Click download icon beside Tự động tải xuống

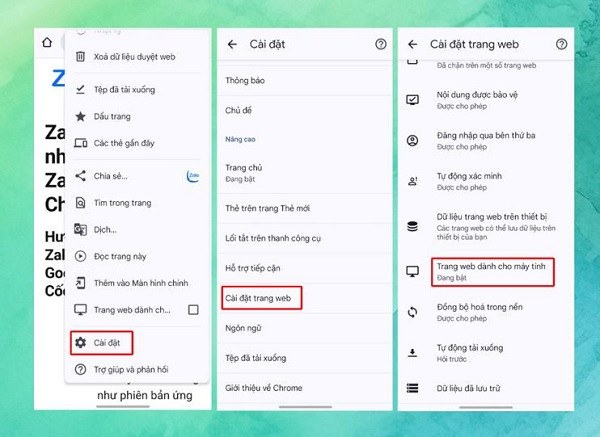click(412, 353)
